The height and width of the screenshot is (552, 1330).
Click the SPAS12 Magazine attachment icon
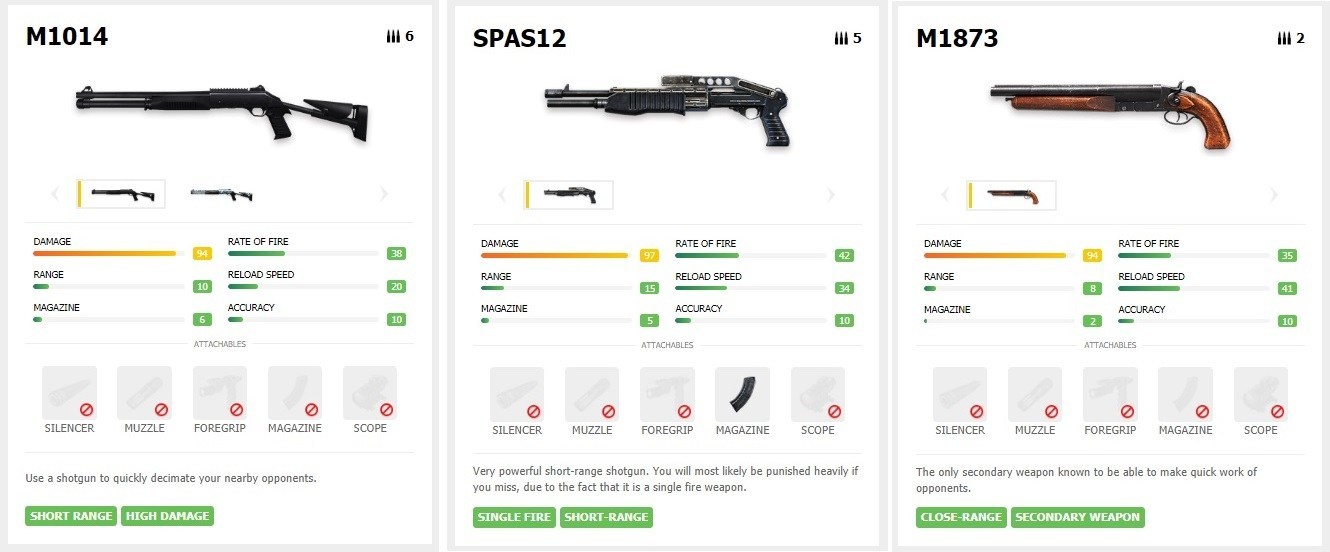click(x=742, y=394)
